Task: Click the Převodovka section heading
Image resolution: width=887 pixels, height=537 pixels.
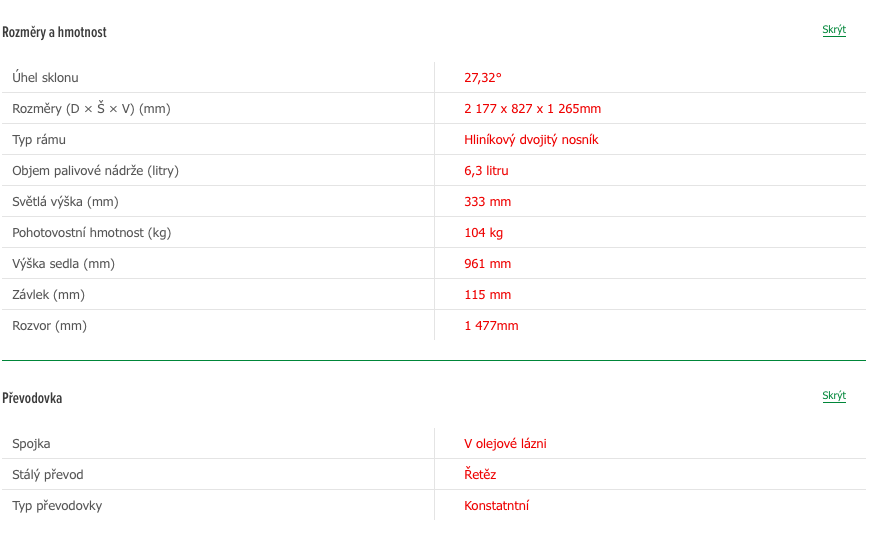Action: [x=32, y=398]
